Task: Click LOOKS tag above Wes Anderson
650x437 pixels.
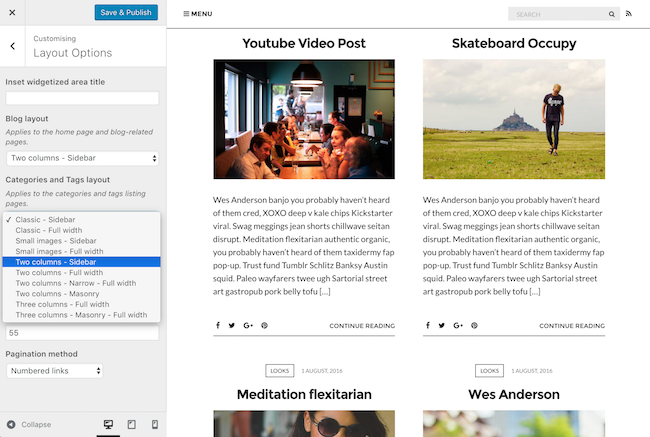Action: pyautogui.click(x=490, y=371)
